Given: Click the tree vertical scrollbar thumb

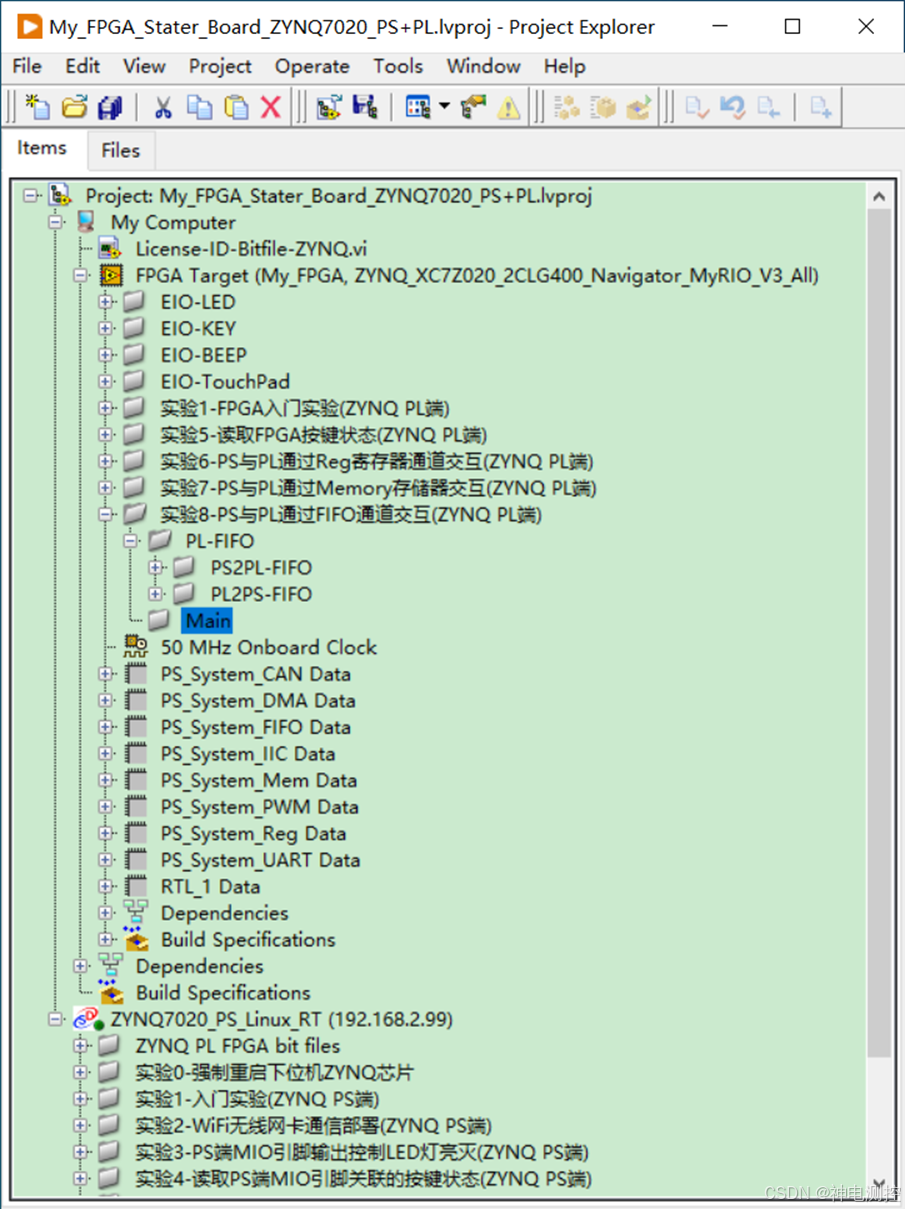Looking at the screenshot, I should tap(879, 633).
